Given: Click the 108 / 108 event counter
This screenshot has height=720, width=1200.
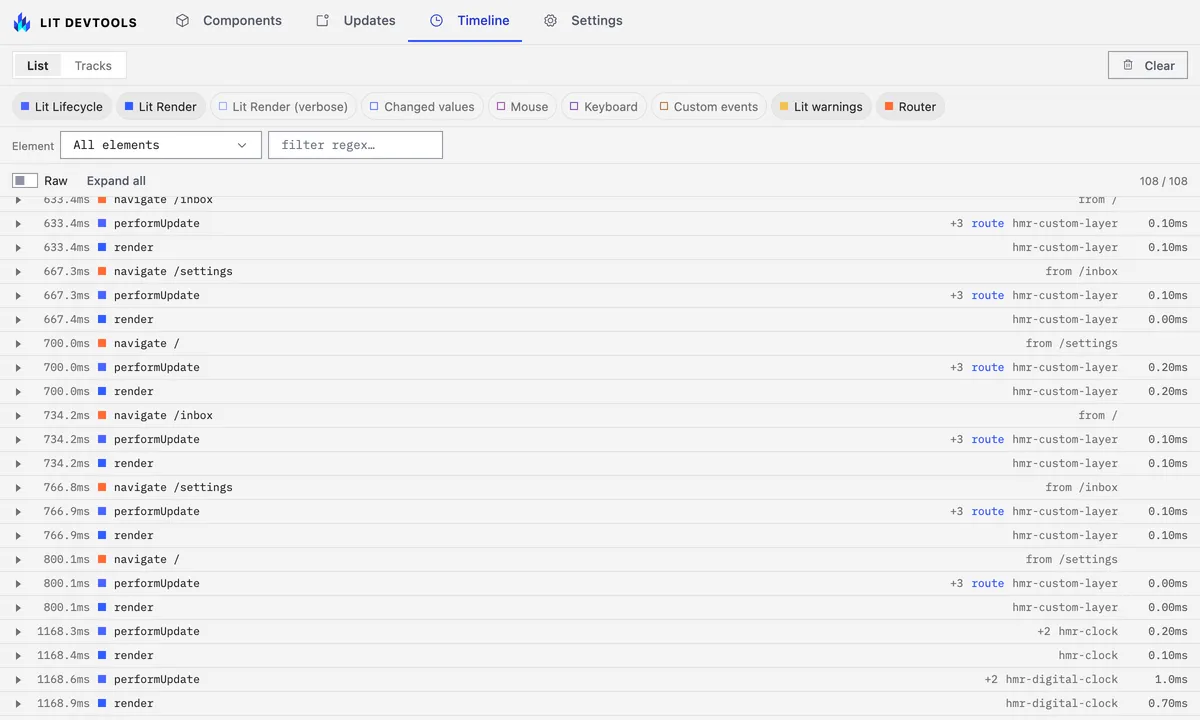Looking at the screenshot, I should [1164, 181].
